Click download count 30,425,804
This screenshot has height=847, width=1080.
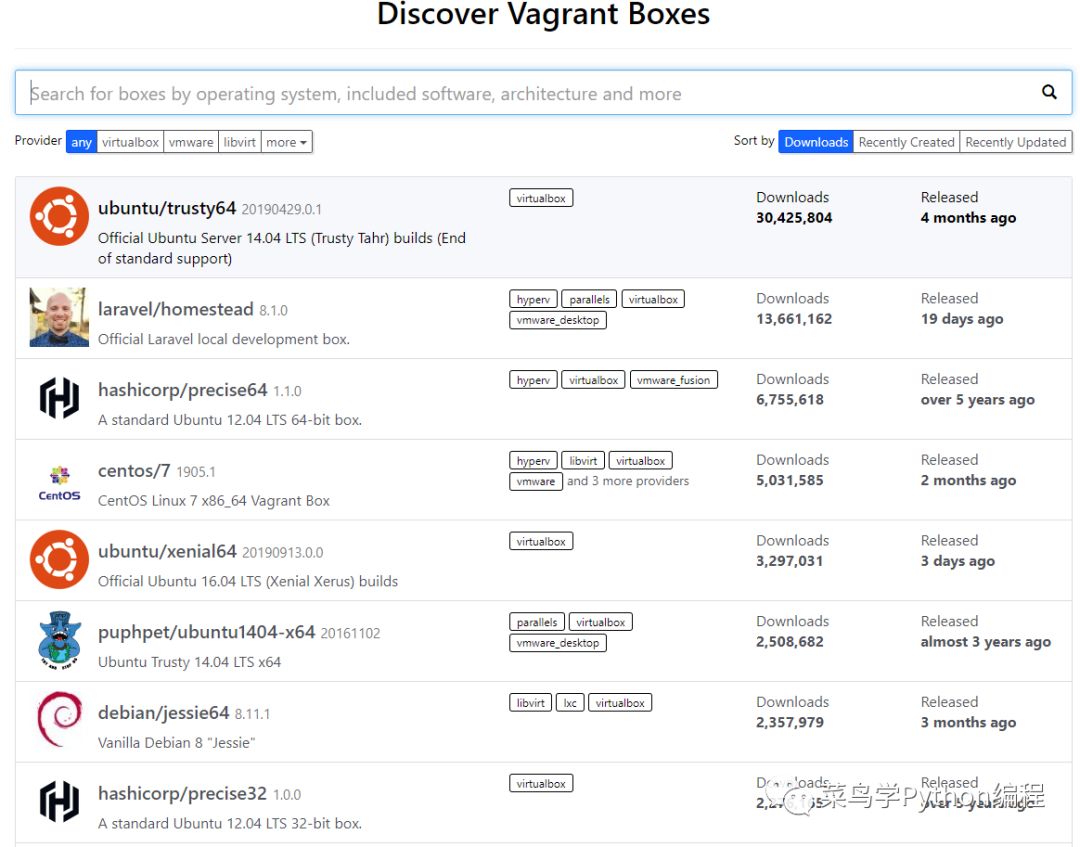(x=794, y=218)
